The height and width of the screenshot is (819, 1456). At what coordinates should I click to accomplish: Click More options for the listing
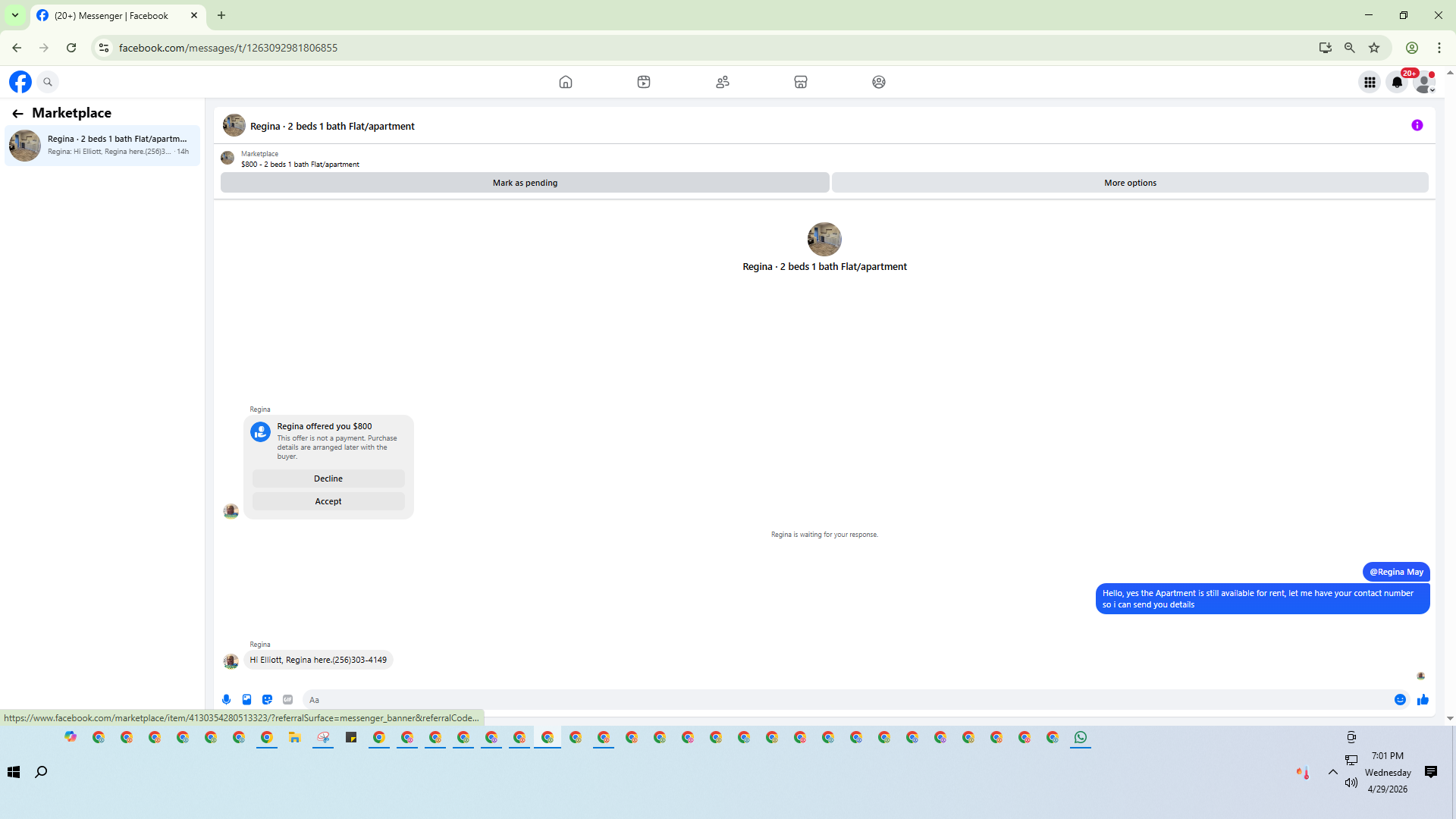pos(1130,183)
